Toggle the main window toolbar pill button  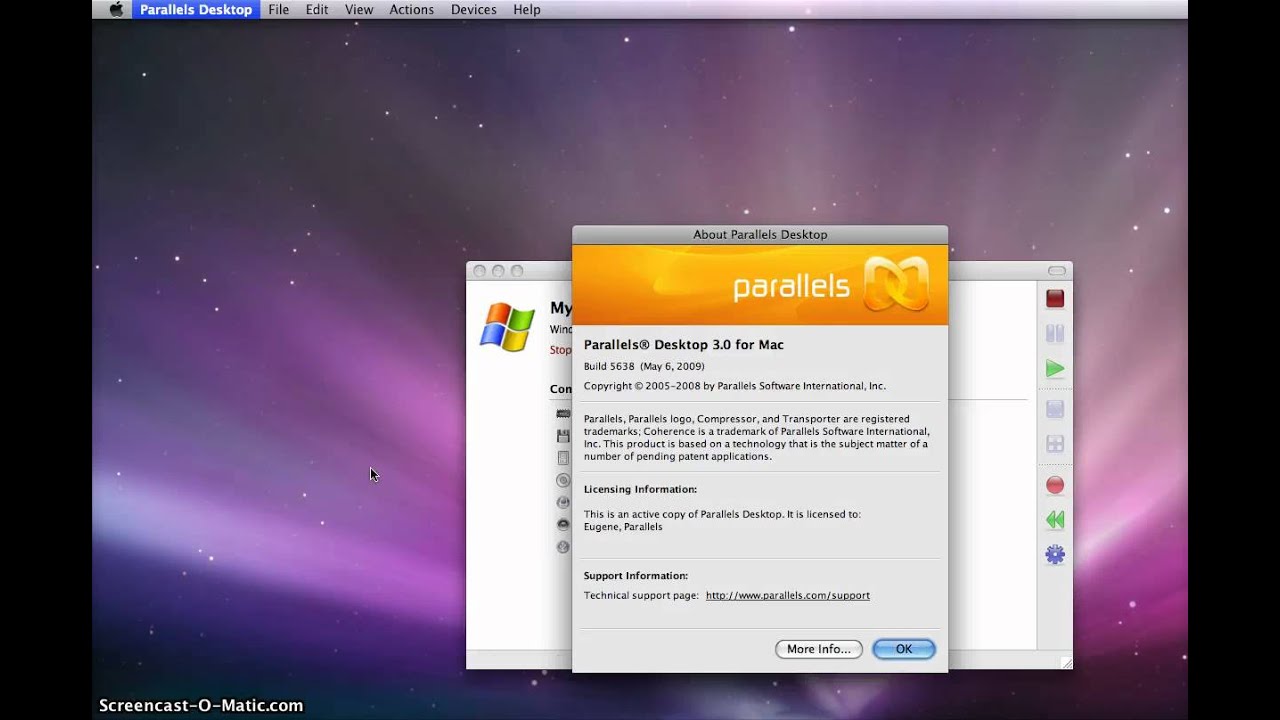[1057, 271]
